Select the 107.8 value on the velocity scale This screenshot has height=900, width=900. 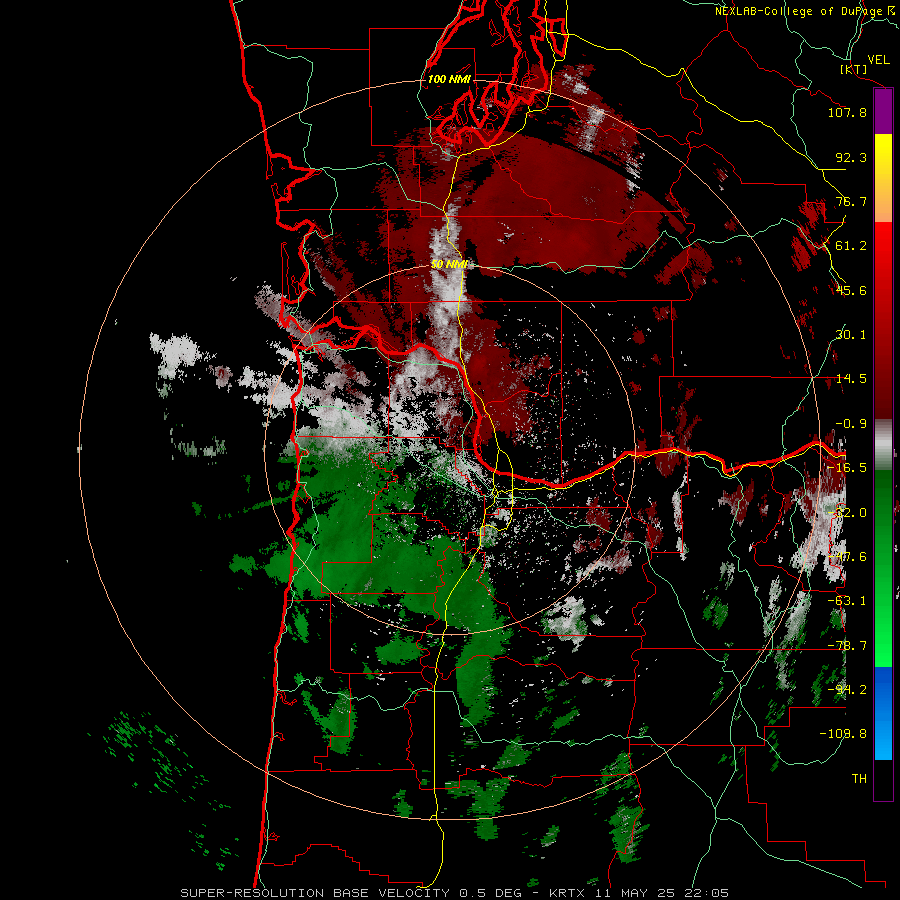tap(847, 112)
